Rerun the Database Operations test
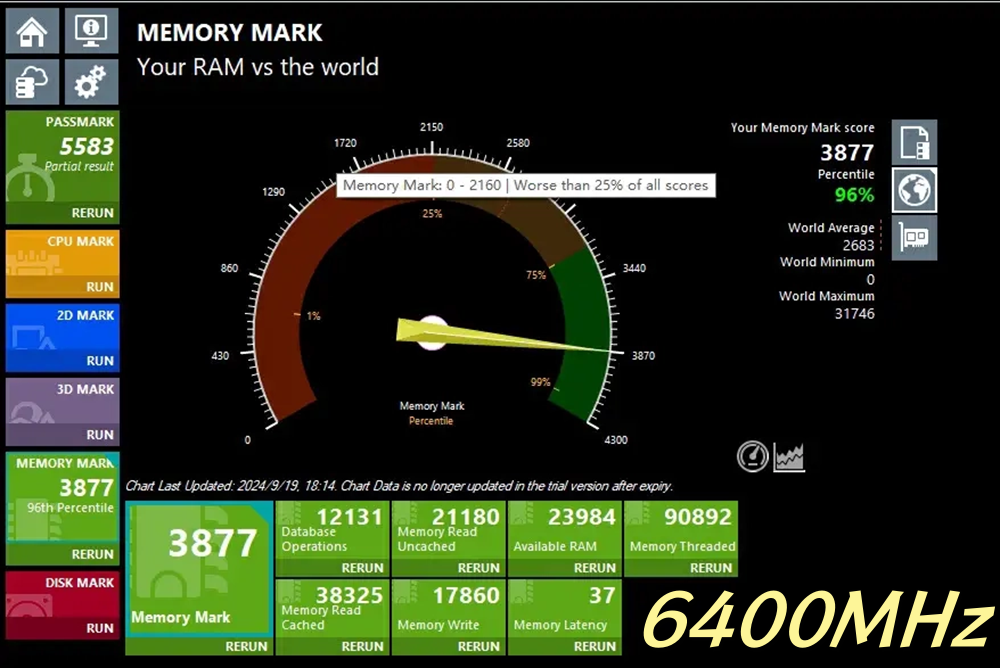The width and height of the screenshot is (1000, 668). [362, 568]
